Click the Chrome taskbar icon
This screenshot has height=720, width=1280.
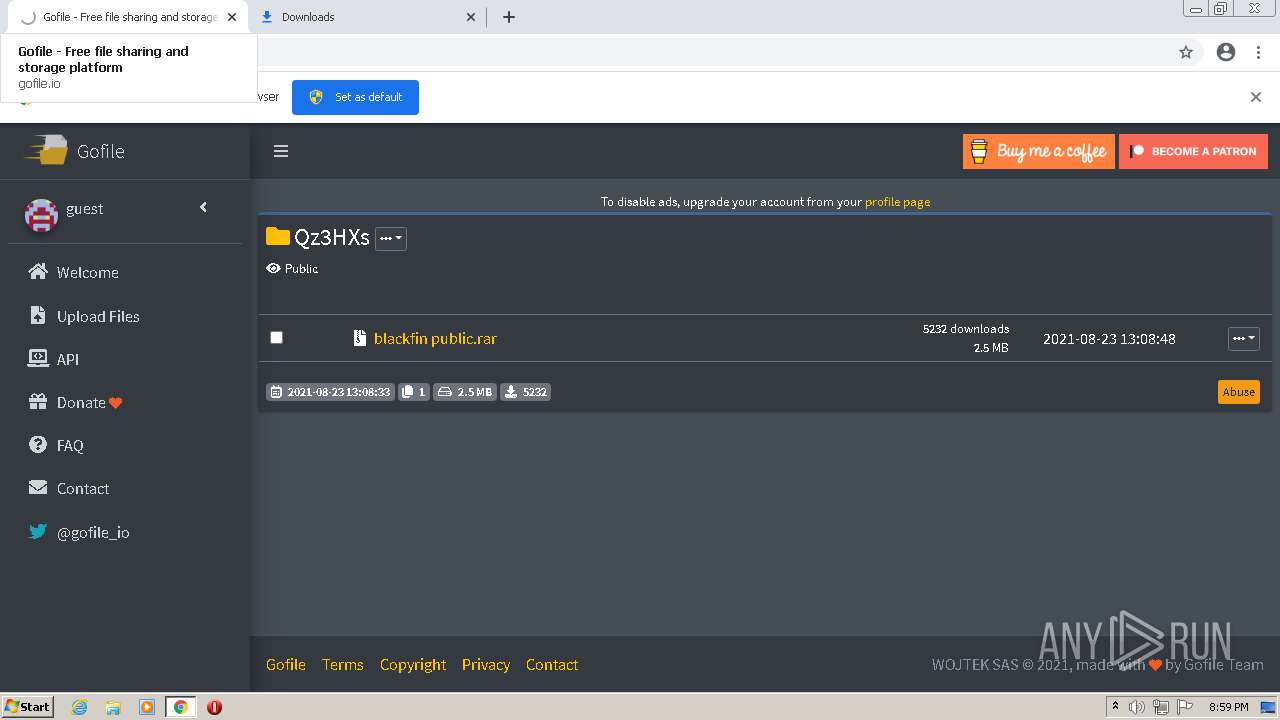(x=181, y=707)
